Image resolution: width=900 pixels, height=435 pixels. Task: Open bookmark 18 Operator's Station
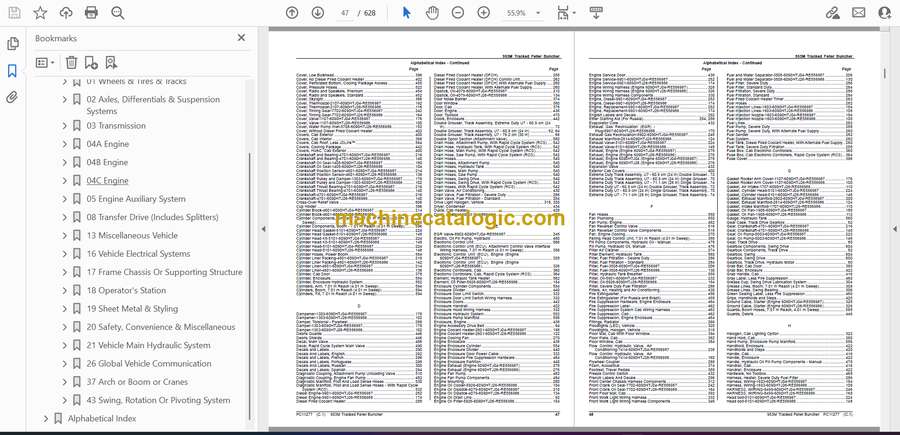pyautogui.click(x=126, y=291)
